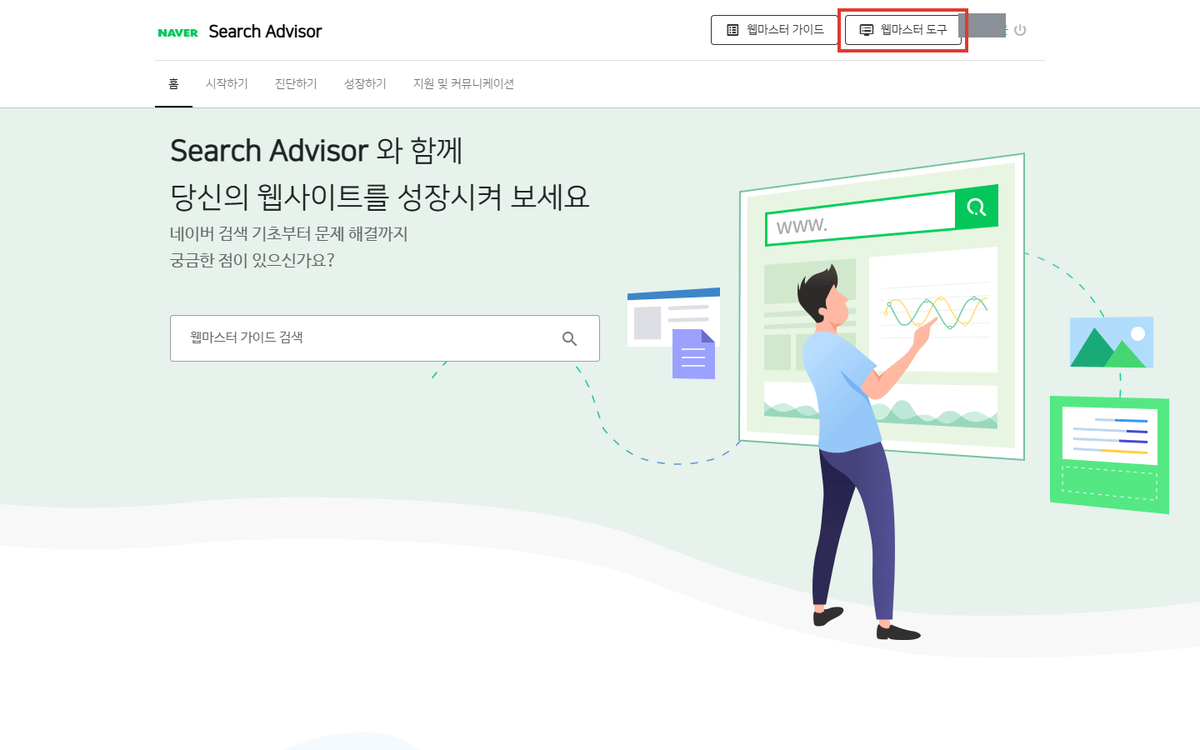Click the NAVER logo
The height and width of the screenshot is (750, 1200).
point(178,32)
